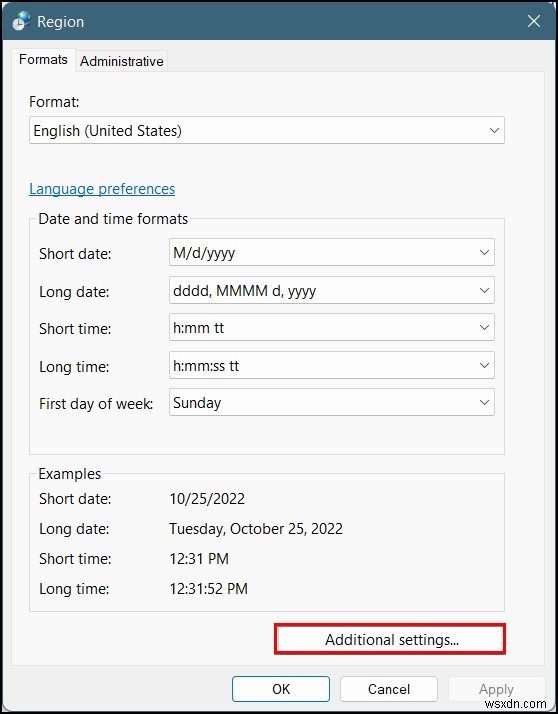This screenshot has height=714, width=558.
Task: Expand the Short date format dropdown
Action: click(x=332, y=253)
